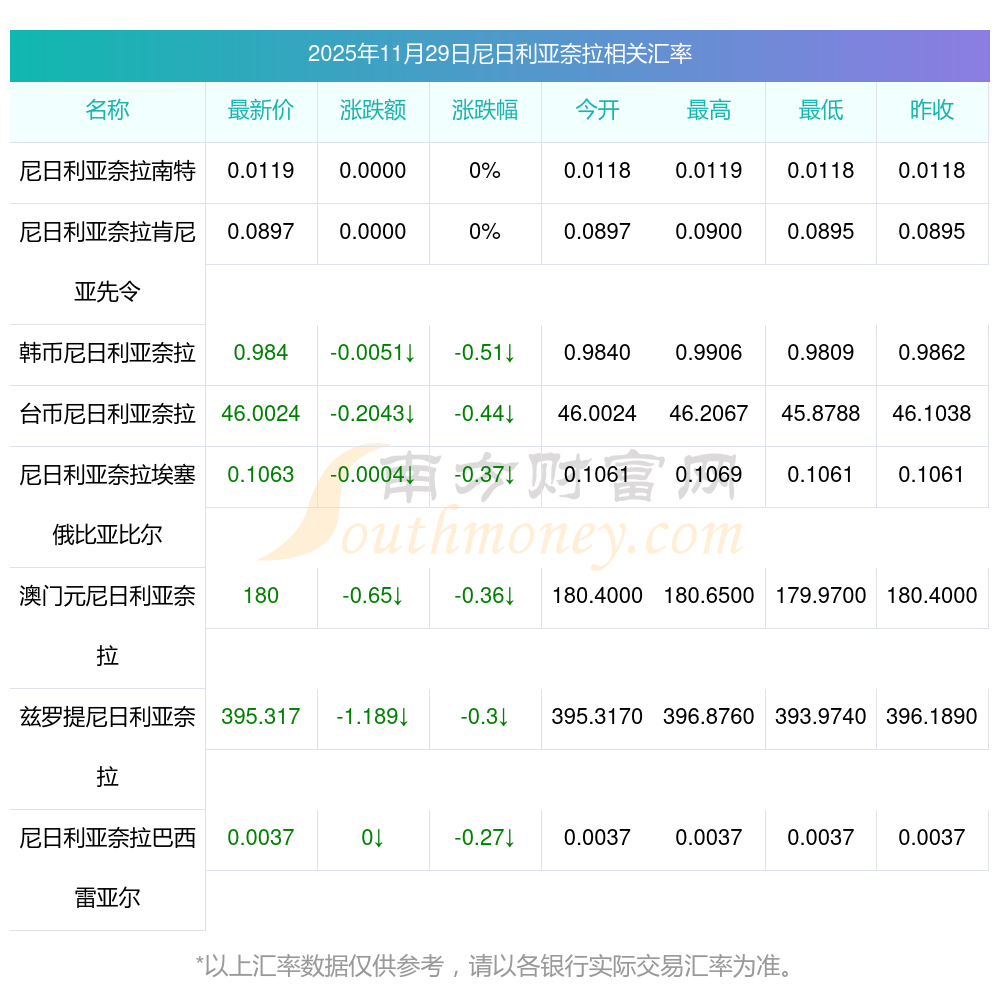Click change amount -0.2043↓
This screenshot has height=997, width=1000.
pos(373,414)
